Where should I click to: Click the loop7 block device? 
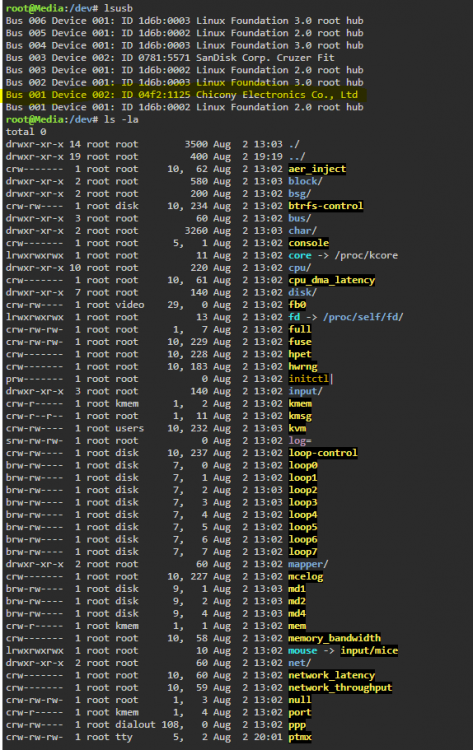(x=303, y=551)
